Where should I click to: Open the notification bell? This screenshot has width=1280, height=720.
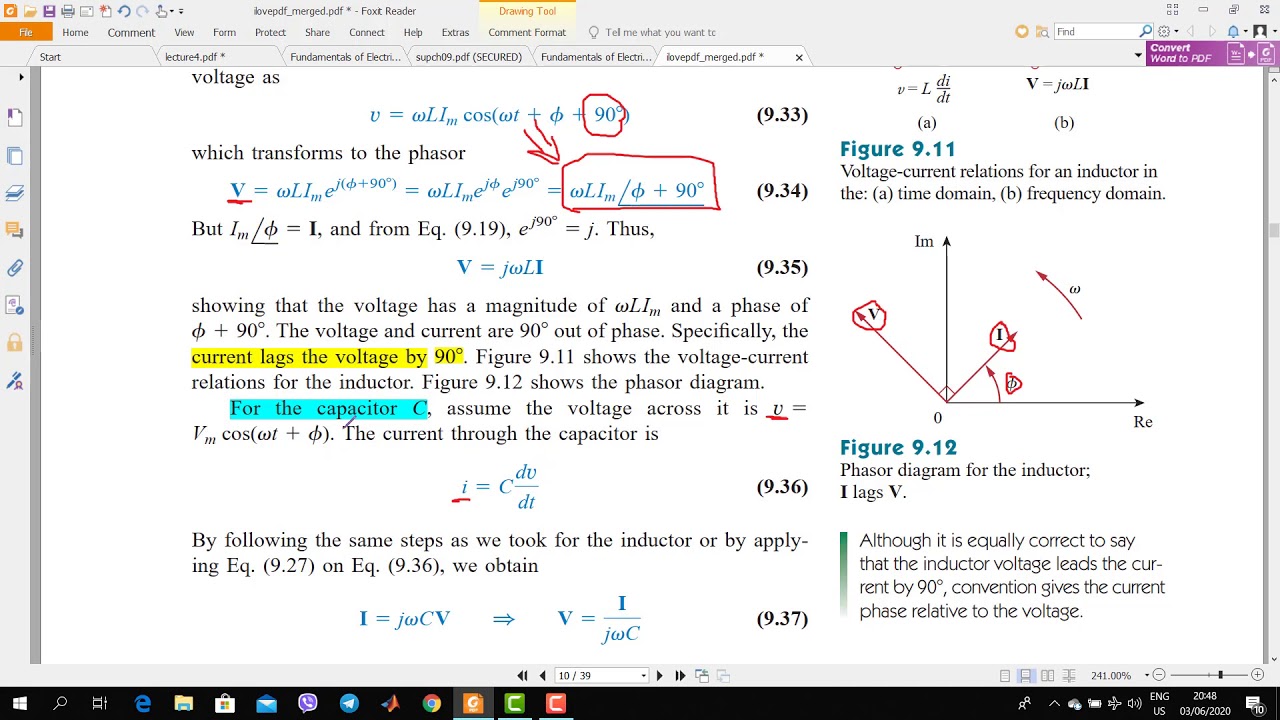pos(1234,32)
